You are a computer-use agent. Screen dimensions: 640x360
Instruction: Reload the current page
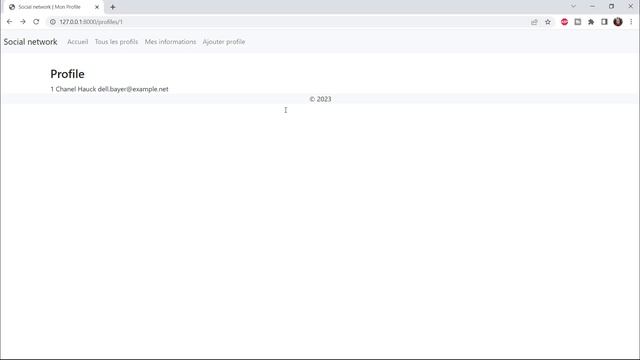(x=36, y=22)
